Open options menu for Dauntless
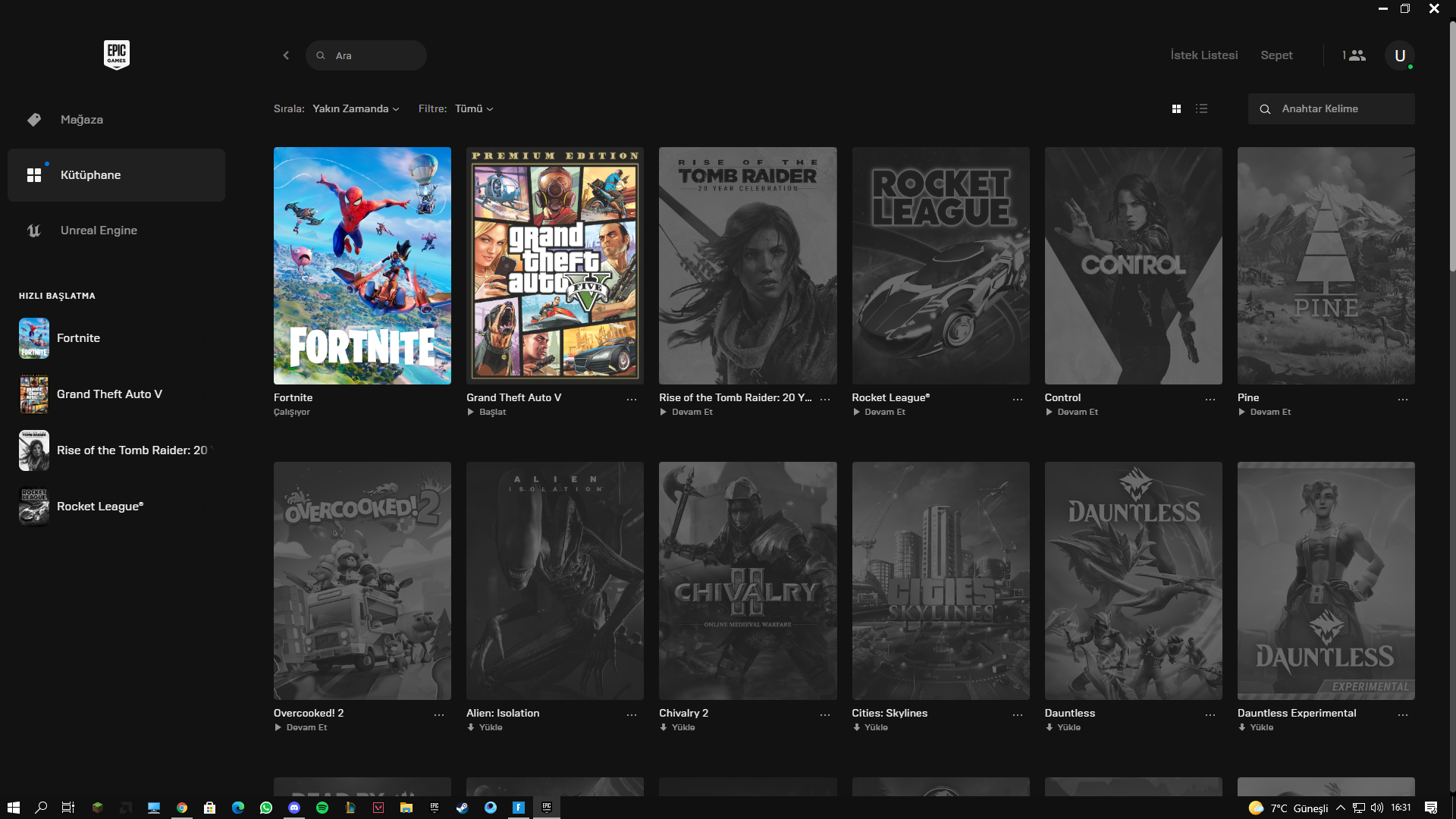 coord(1210,714)
